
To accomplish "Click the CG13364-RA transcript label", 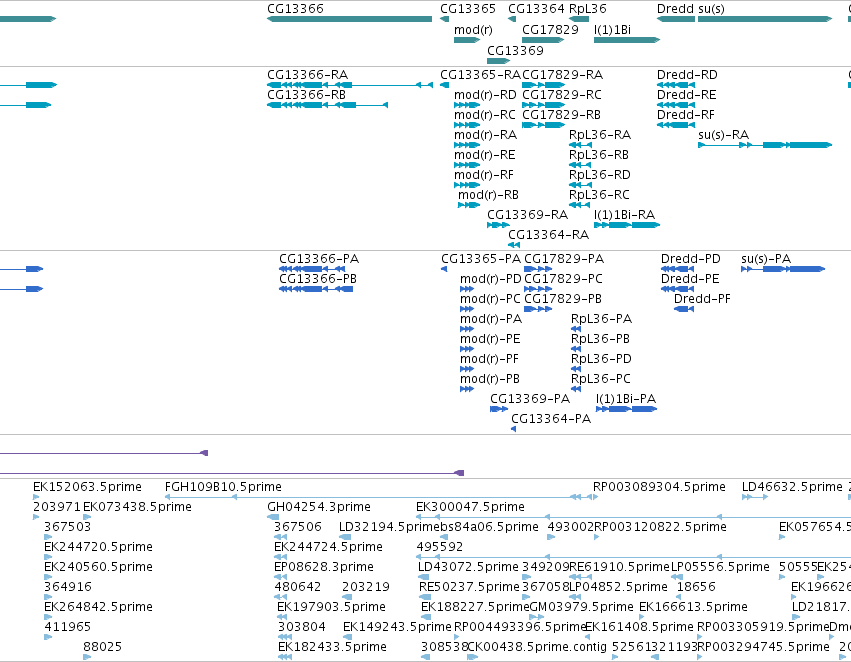I will click(548, 235).
